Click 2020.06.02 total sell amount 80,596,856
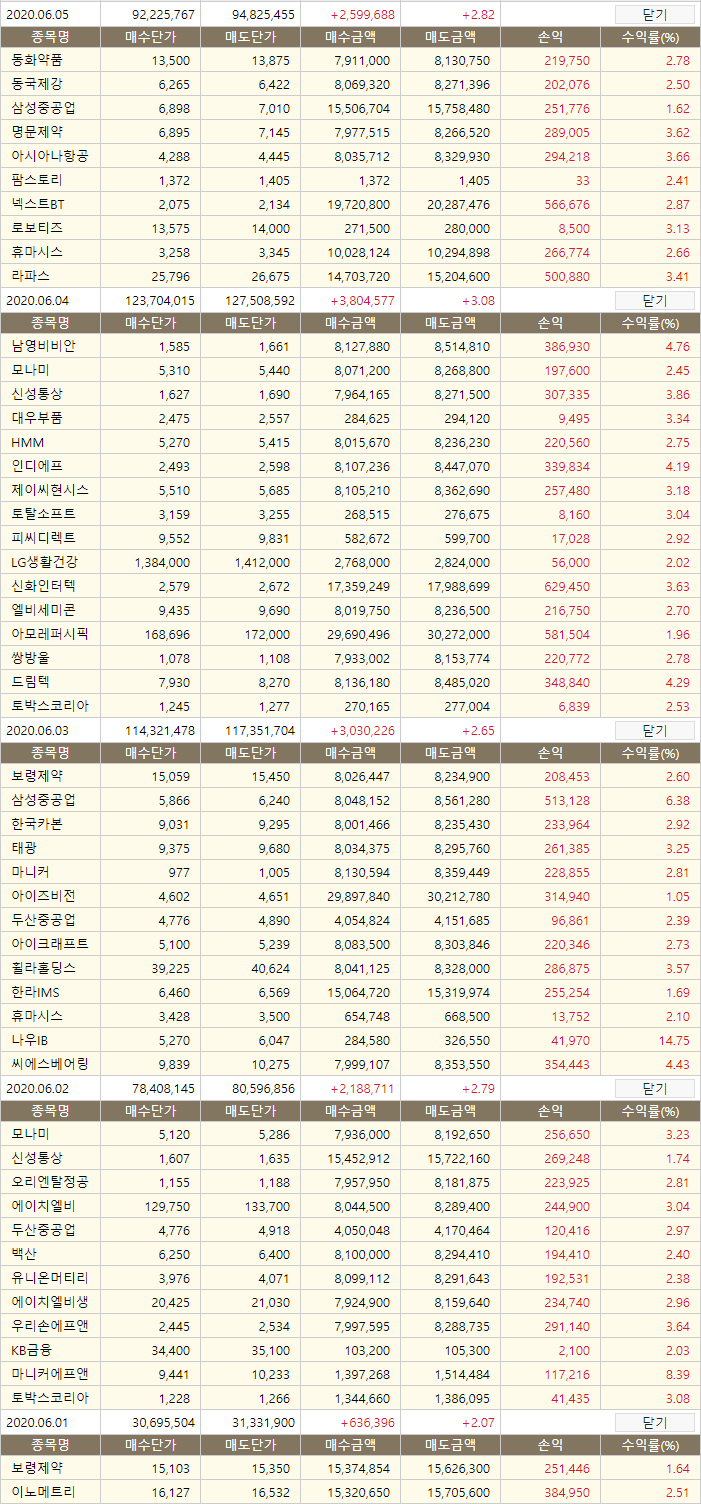Image resolution: width=701 pixels, height=1504 pixels. point(263,1089)
